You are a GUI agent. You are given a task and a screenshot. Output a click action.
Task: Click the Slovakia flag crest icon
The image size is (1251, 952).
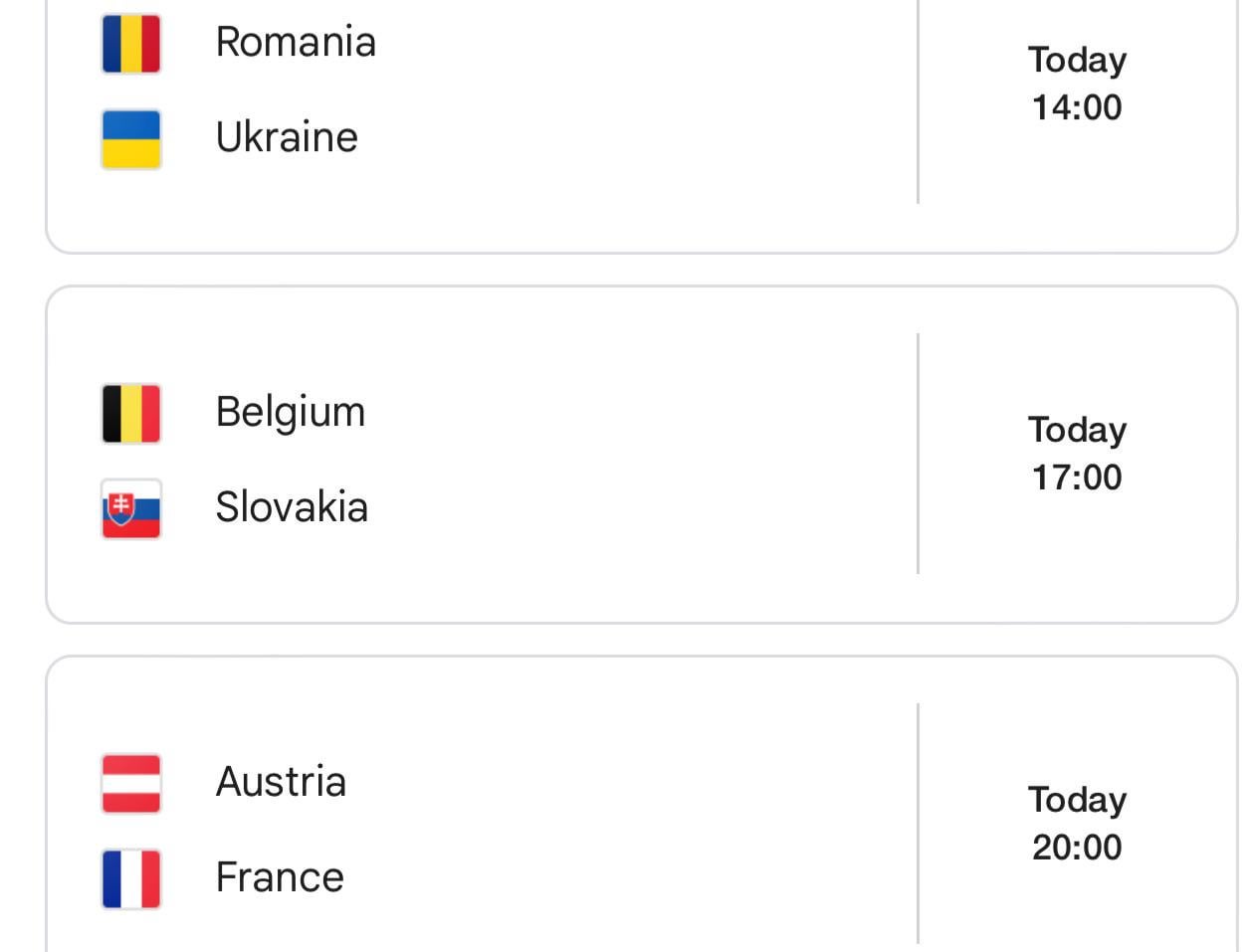131,508
